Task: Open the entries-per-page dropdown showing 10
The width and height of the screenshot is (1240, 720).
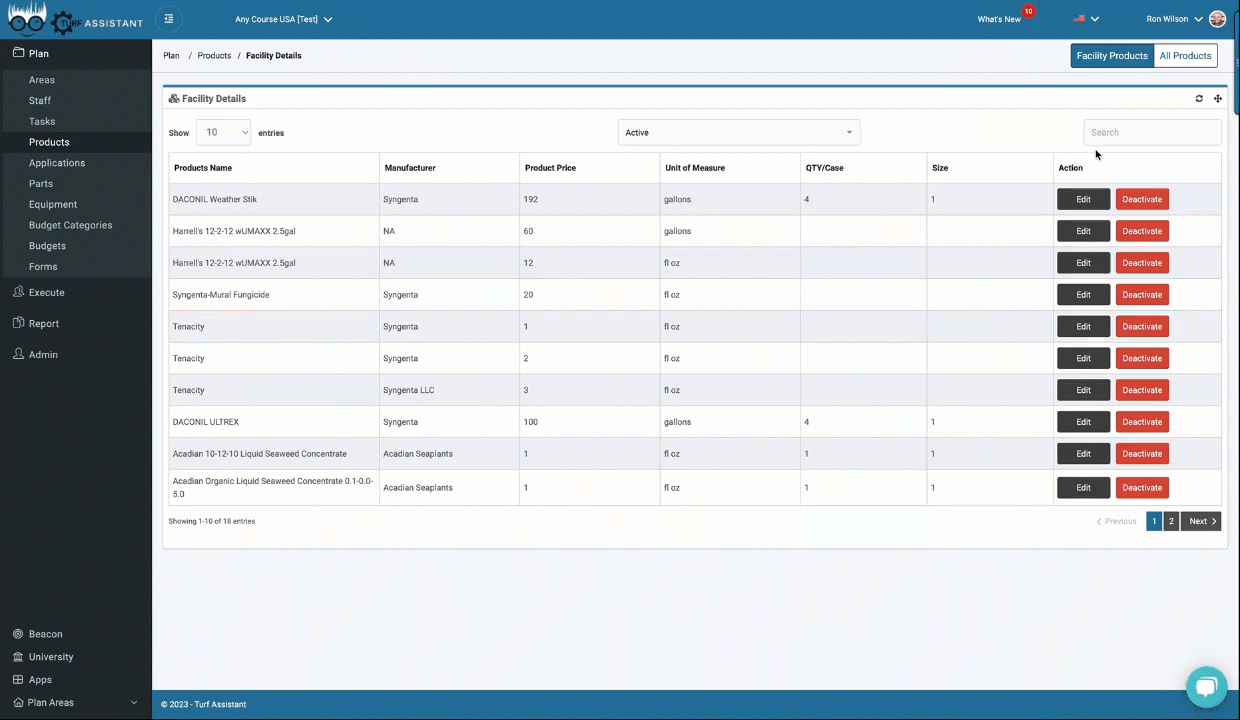Action: pyautogui.click(x=224, y=132)
